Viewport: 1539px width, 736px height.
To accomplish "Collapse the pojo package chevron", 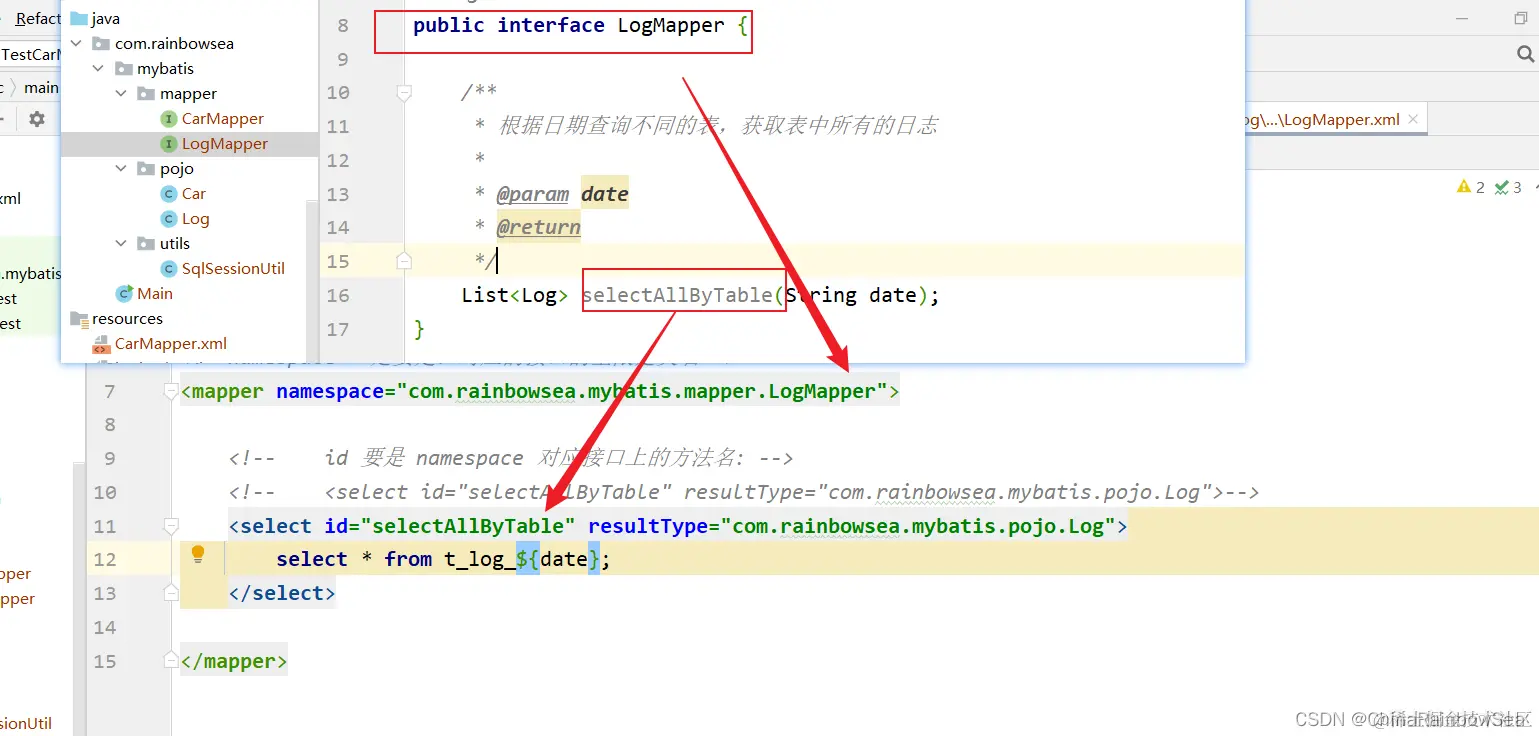I will click(x=121, y=168).
